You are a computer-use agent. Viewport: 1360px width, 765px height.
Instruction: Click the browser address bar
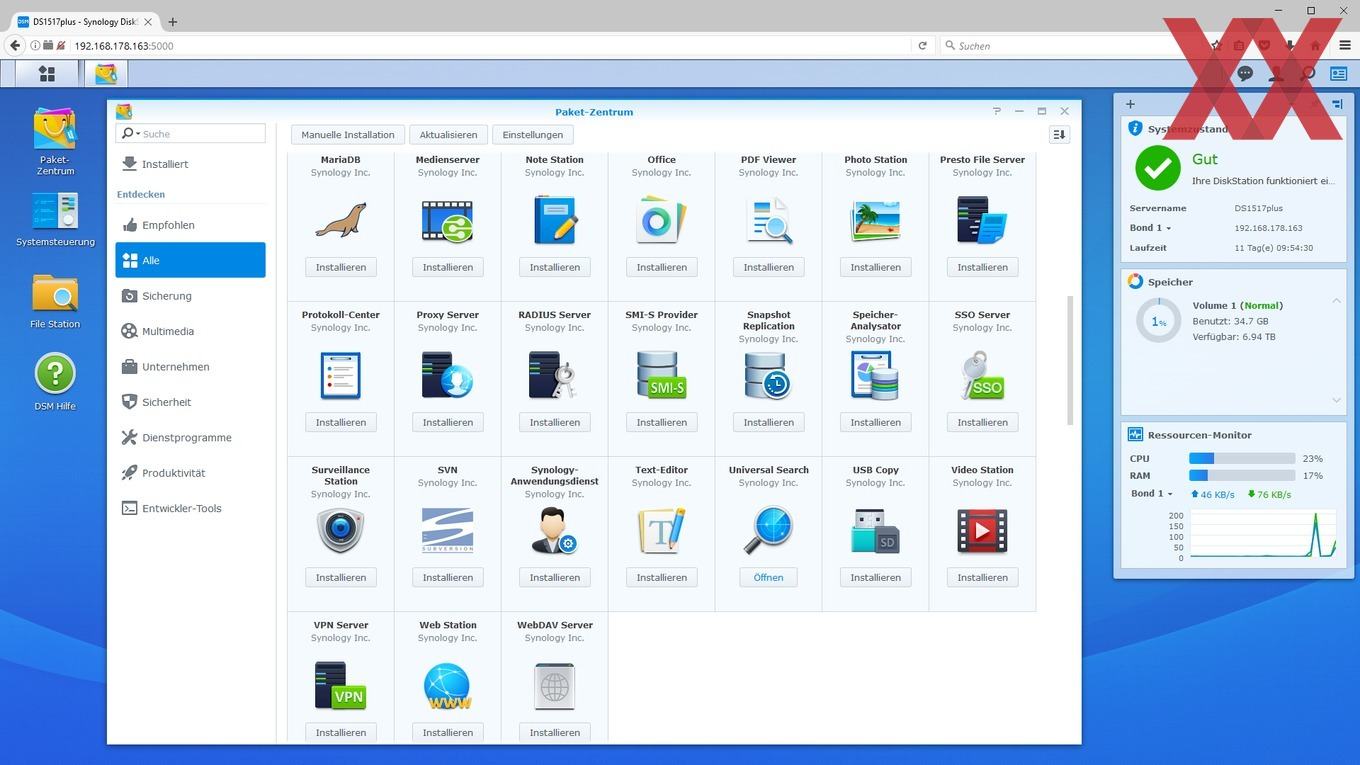[x=490, y=45]
